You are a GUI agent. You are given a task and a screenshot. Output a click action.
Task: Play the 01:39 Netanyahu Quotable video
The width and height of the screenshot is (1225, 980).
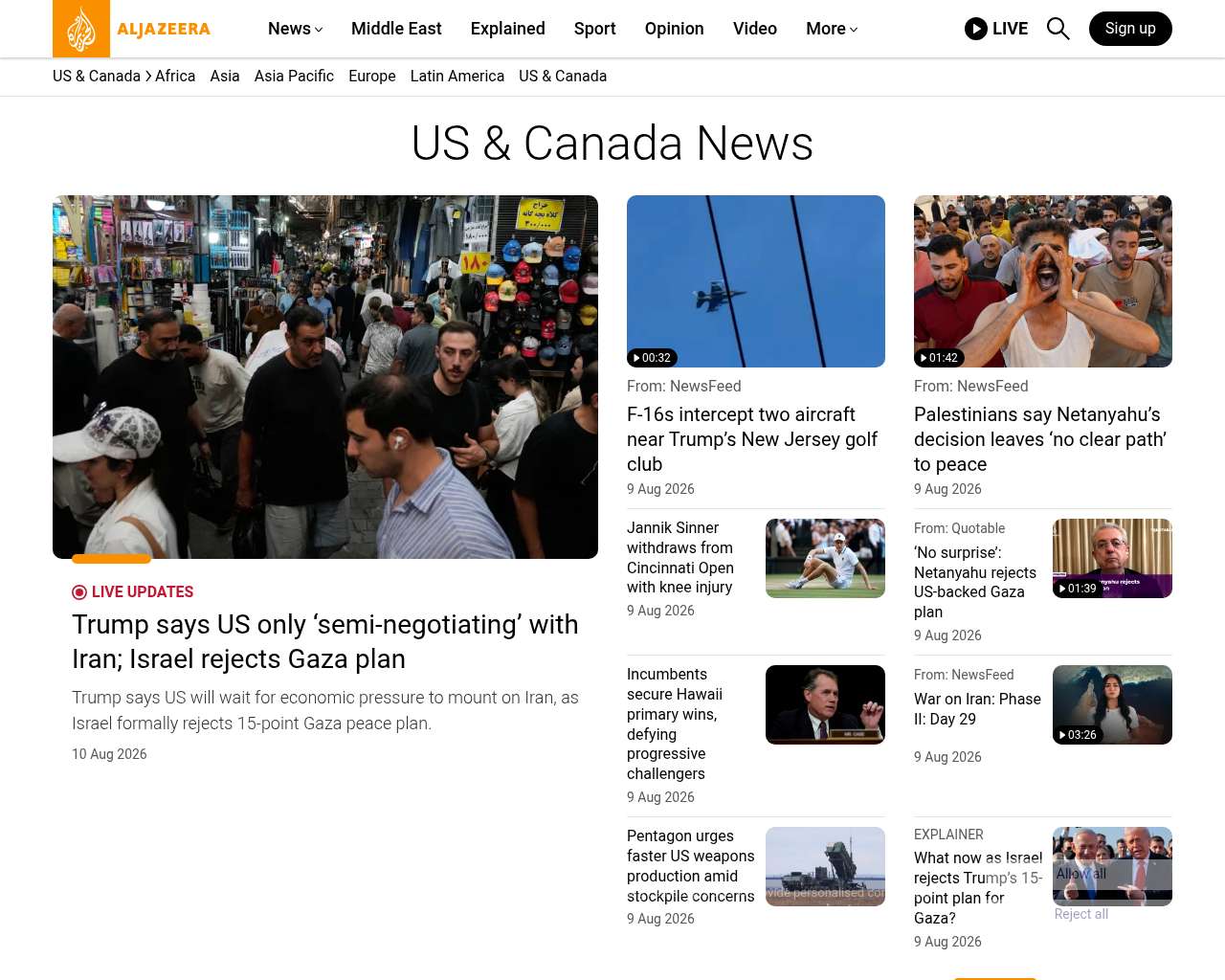tap(1077, 589)
